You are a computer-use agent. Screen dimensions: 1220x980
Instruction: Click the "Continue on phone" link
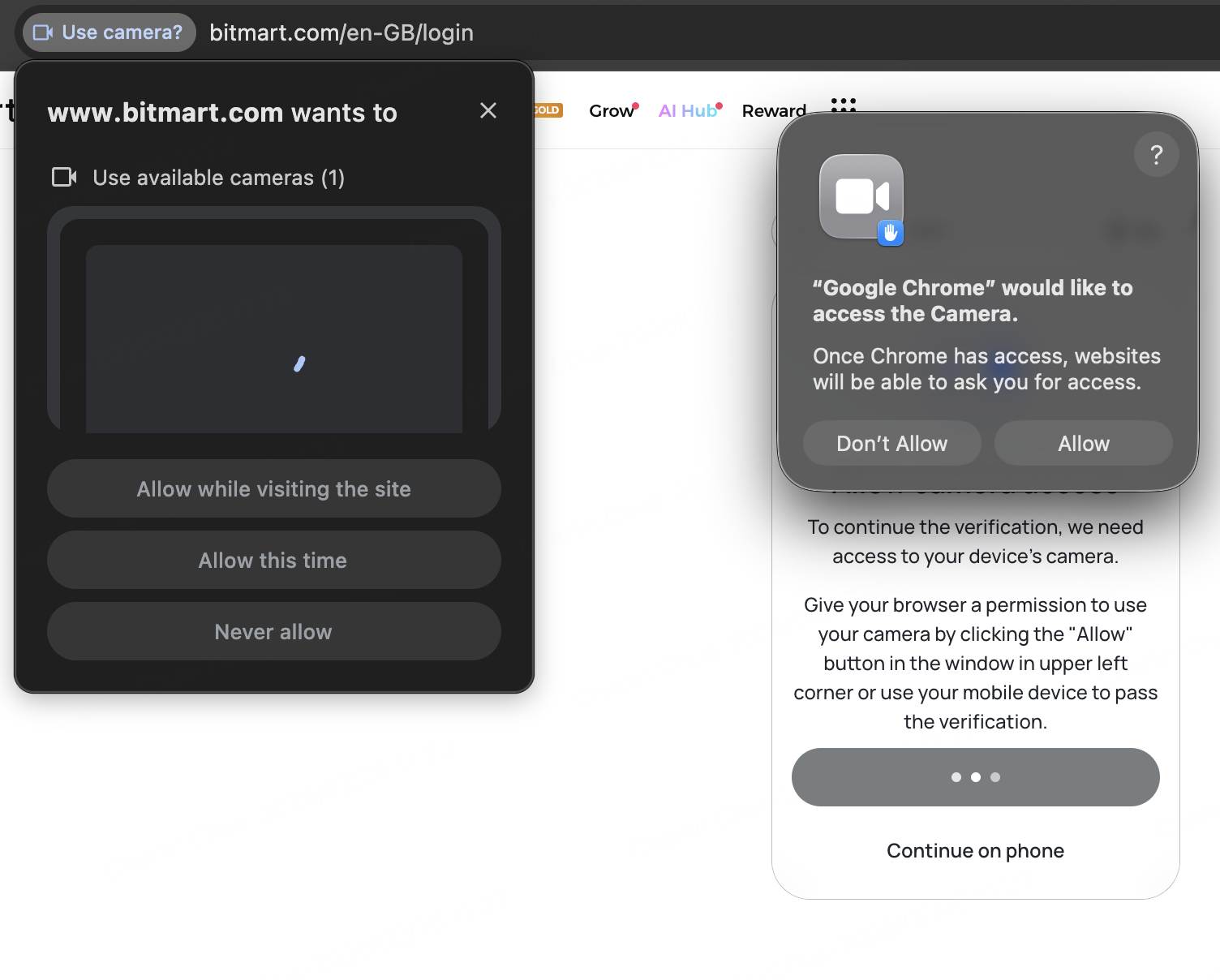[975, 851]
